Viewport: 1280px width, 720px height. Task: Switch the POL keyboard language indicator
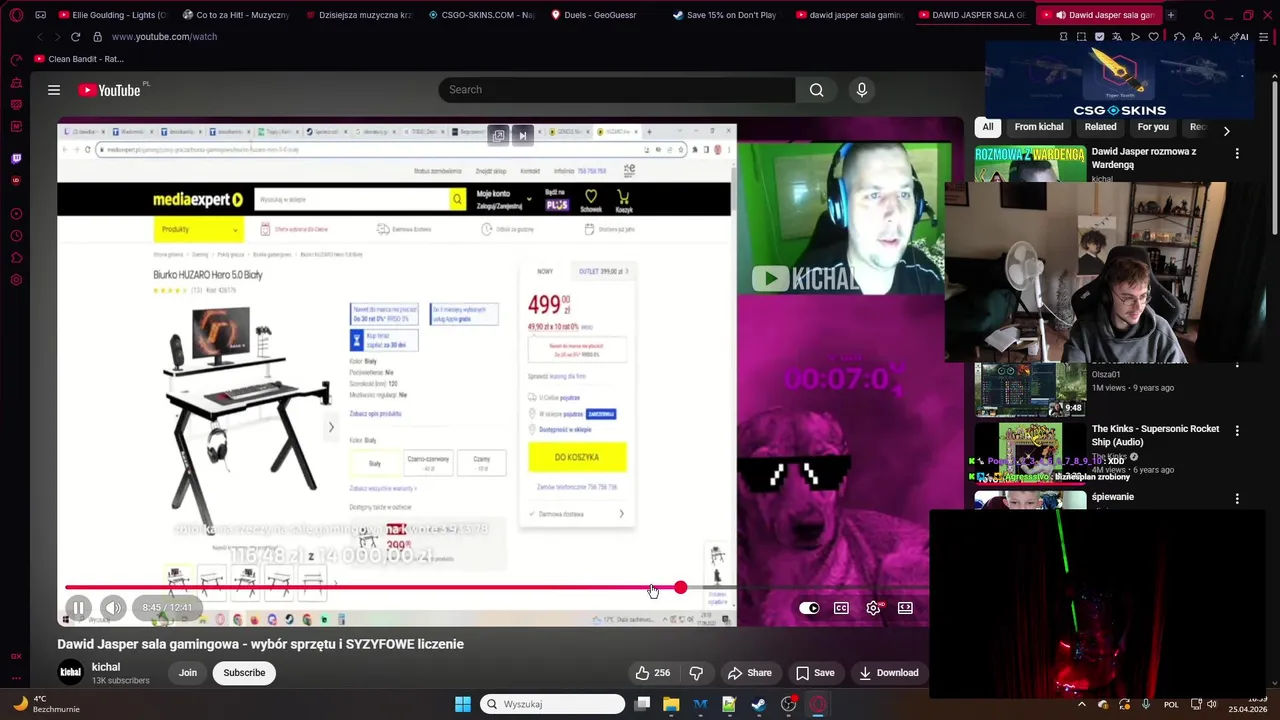(x=1171, y=704)
